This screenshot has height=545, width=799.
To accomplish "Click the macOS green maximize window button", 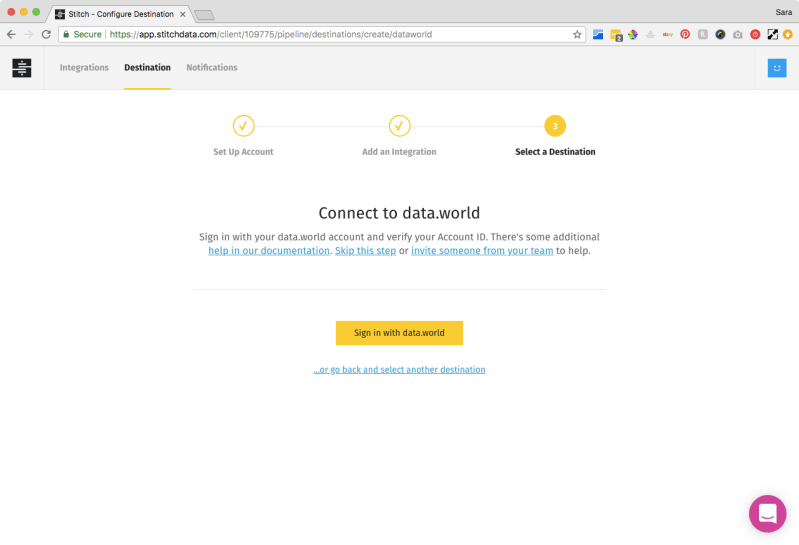I will pyautogui.click(x=36, y=12).
